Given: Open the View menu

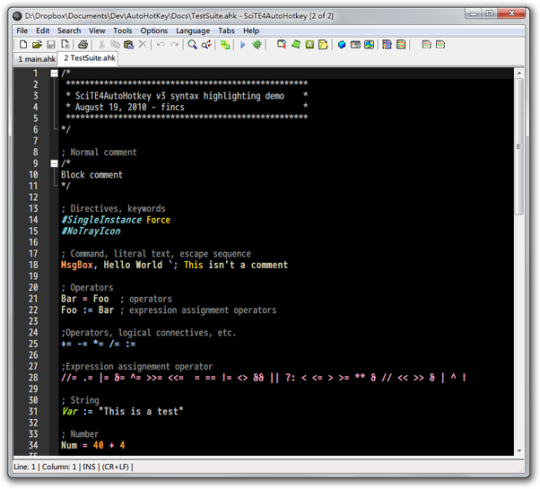Looking at the screenshot, I should 97,31.
